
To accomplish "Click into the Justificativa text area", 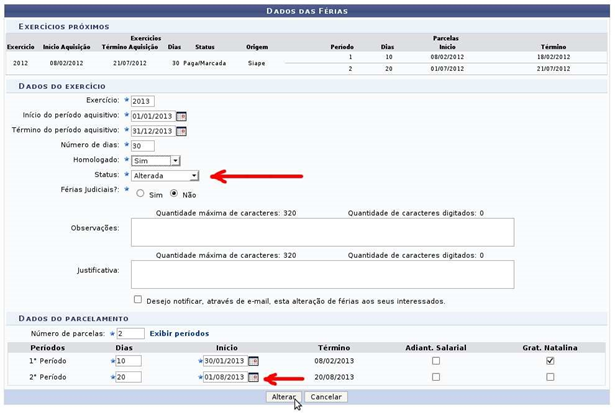I will (x=322, y=275).
